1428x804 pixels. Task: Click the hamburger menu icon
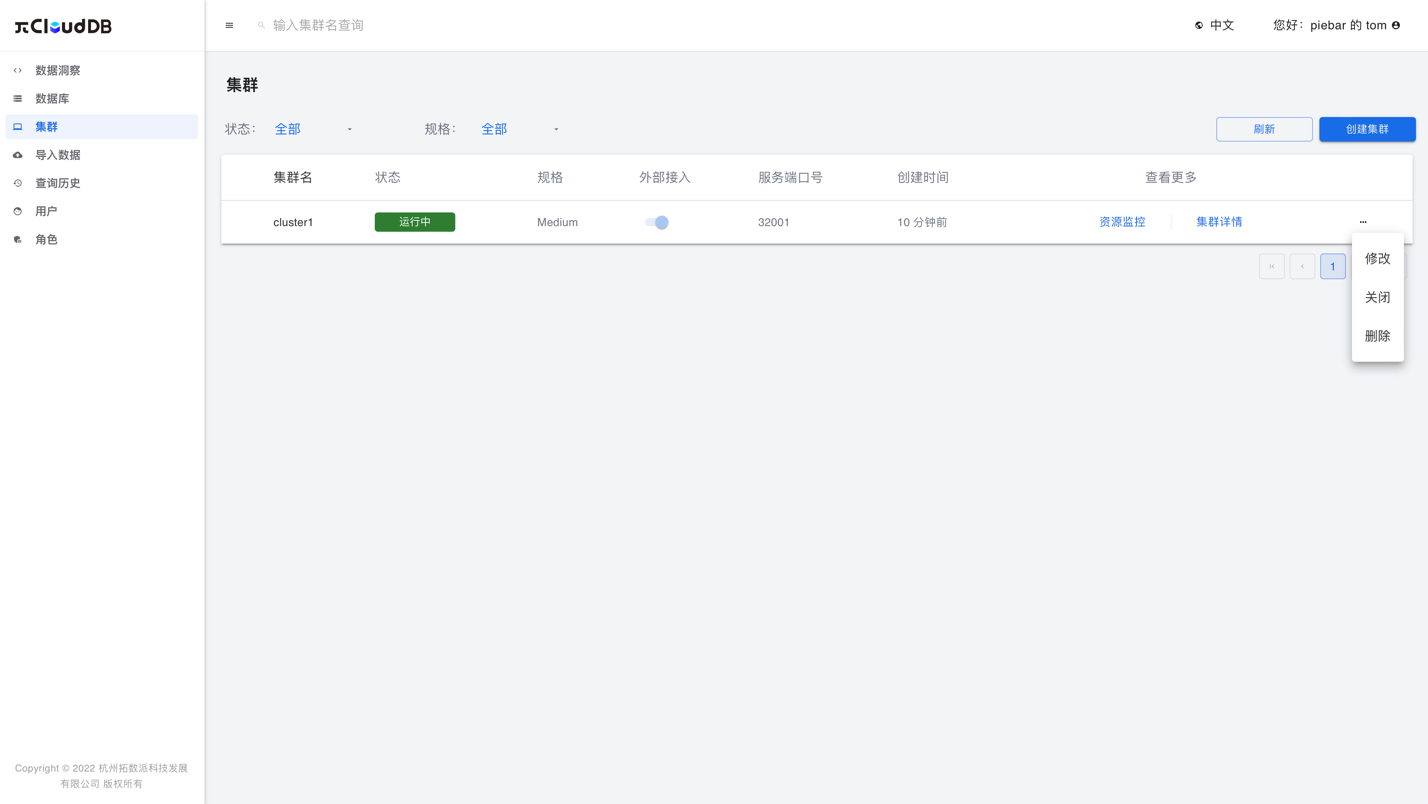(229, 25)
